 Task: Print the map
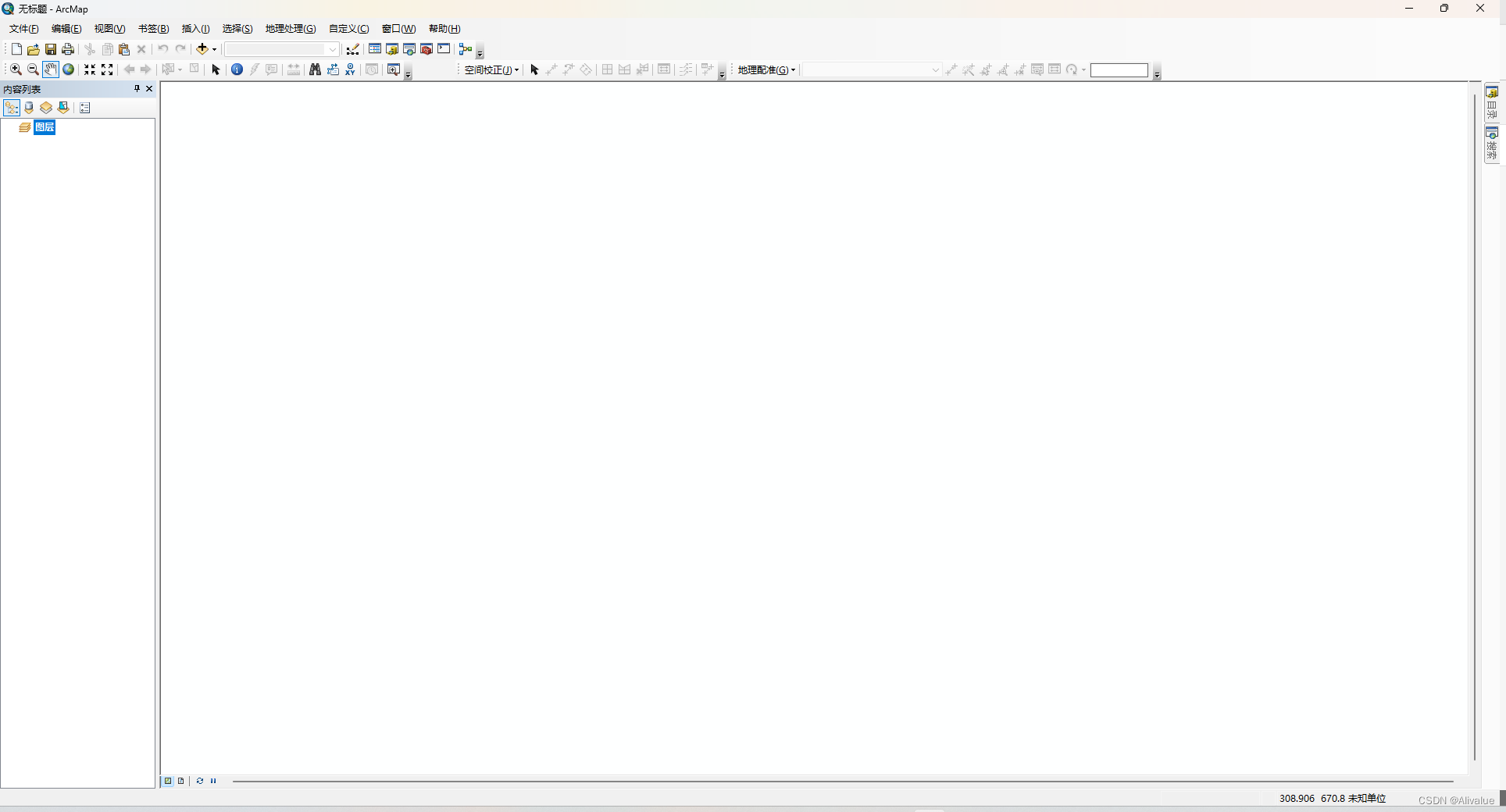[68, 49]
